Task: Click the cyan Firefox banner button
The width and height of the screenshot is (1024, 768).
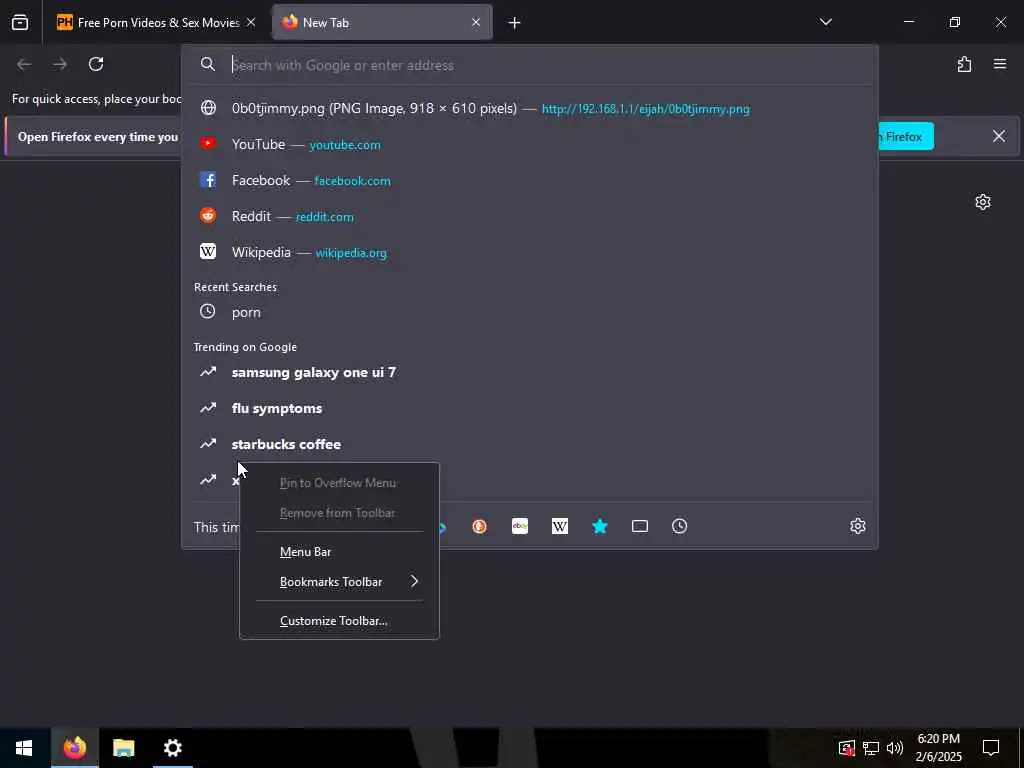Action: (906, 136)
